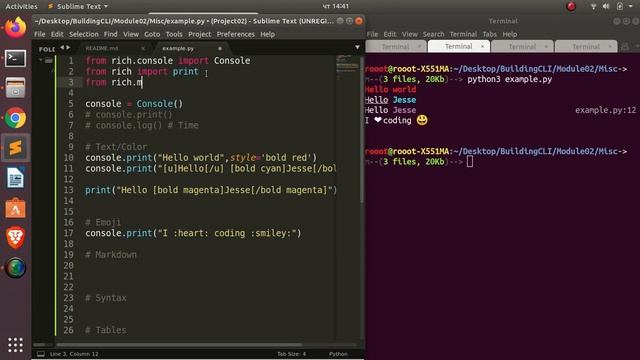Open Google Chrome from the dock
Image resolution: width=640 pixels, height=360 pixels.
[16, 118]
